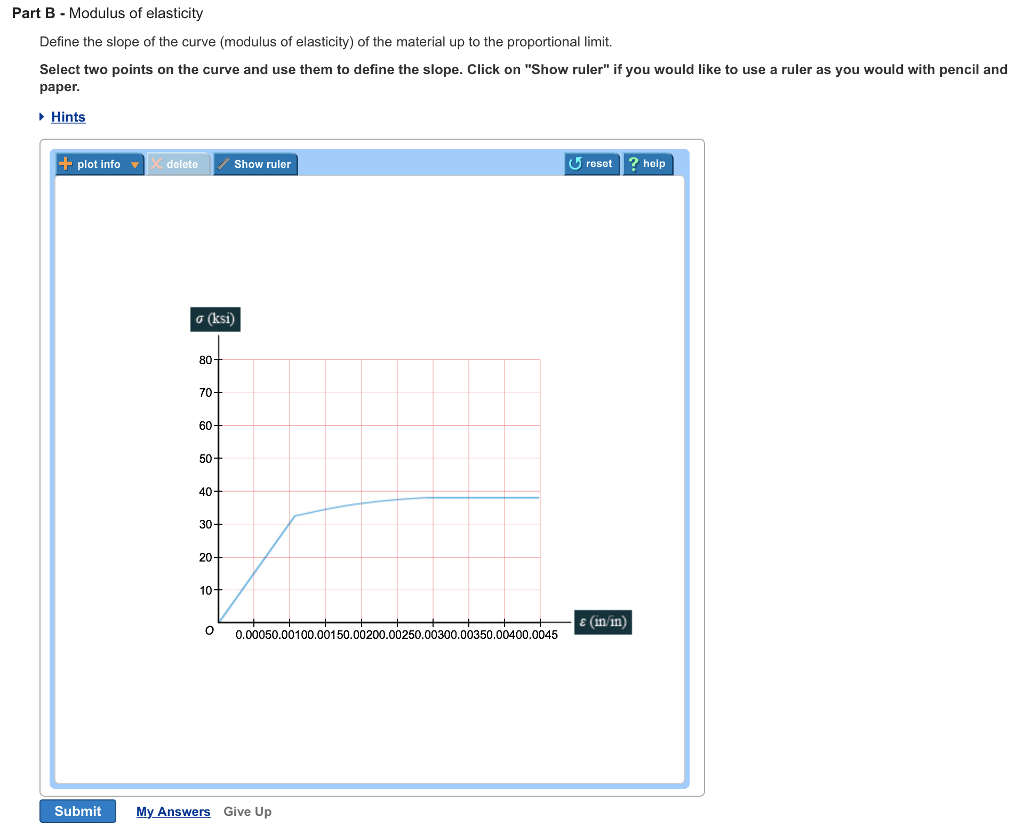Open the My Answers page
The image size is (1024, 833).
pyautogui.click(x=173, y=811)
